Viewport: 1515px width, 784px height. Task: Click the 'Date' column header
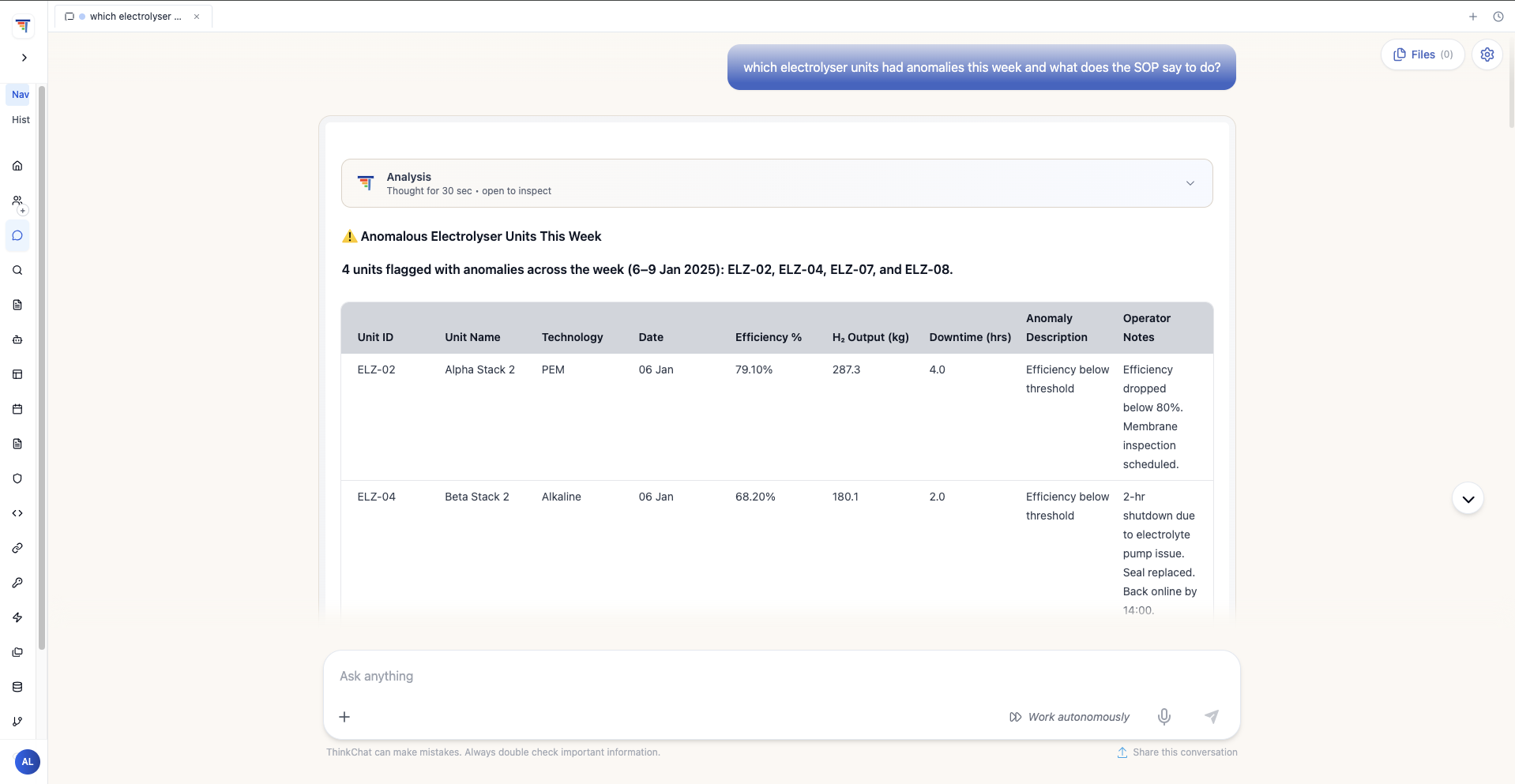point(651,337)
